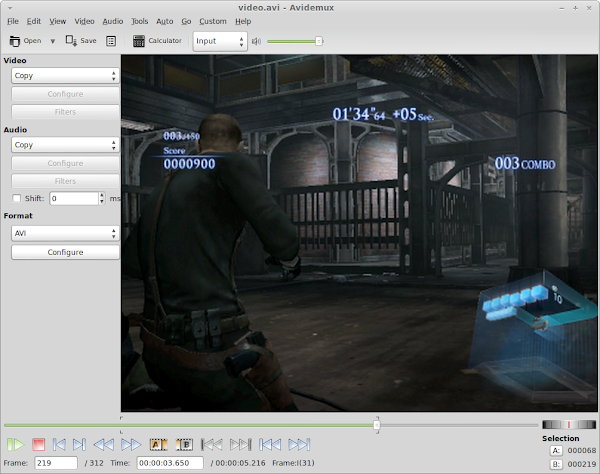Open the Help menu
Viewport: 600px width, 474px height.
(x=243, y=21)
